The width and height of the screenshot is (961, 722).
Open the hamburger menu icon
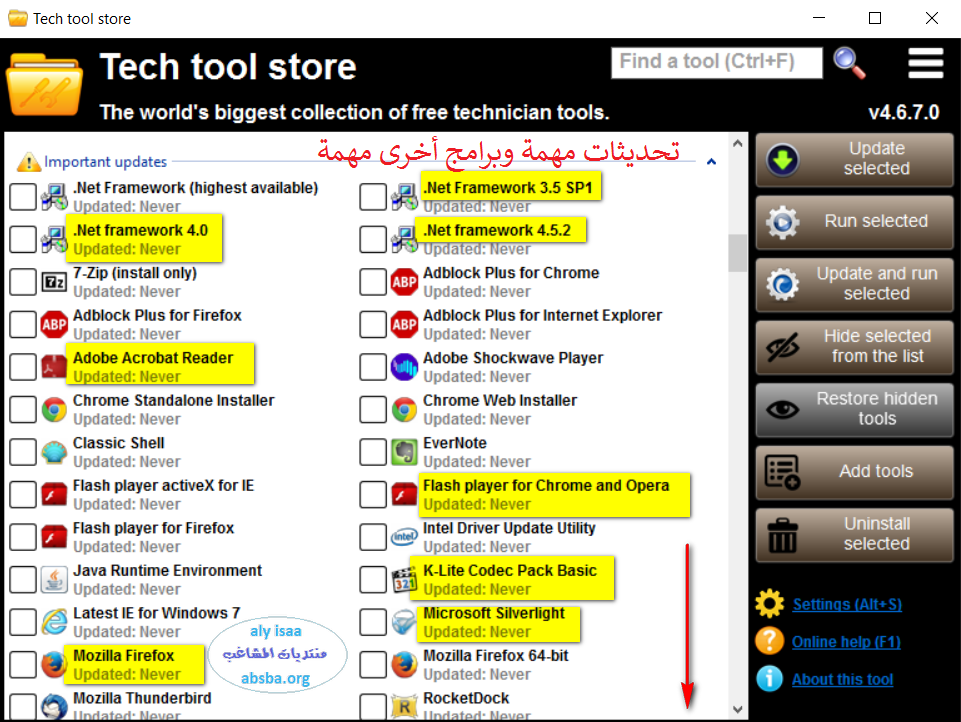[925, 62]
